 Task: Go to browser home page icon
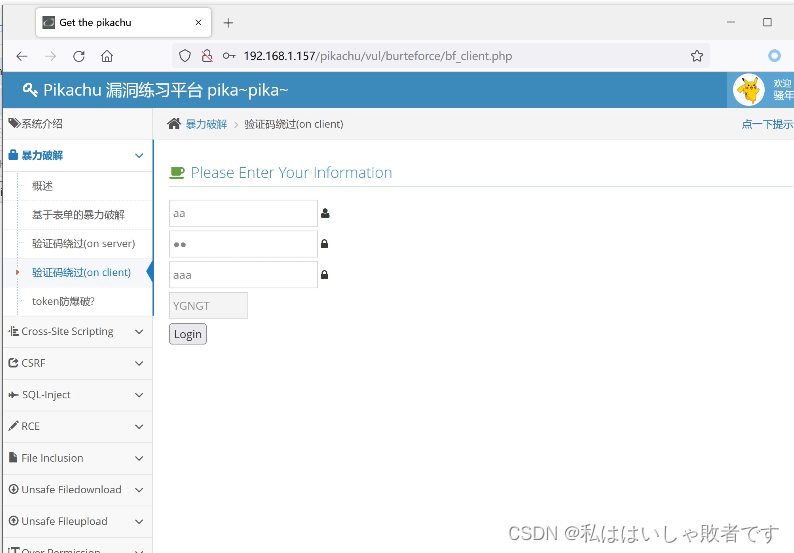point(107,56)
